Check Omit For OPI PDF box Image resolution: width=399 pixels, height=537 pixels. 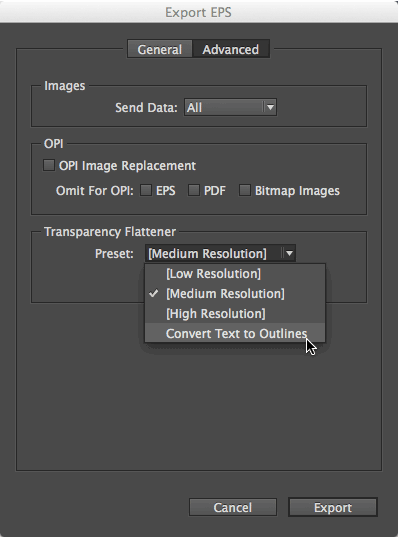194,190
